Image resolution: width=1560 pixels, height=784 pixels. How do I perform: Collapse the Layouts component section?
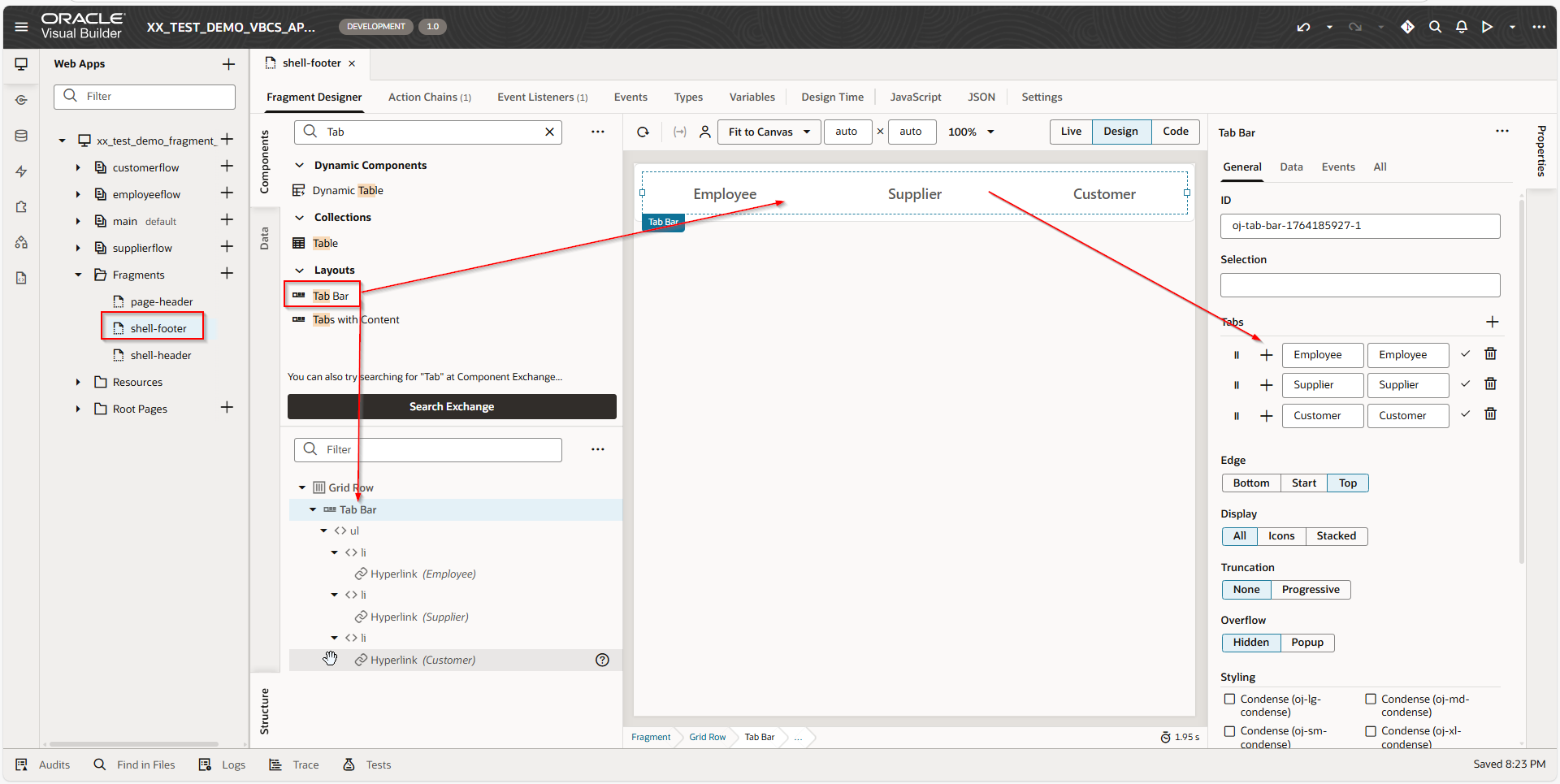[x=299, y=270]
